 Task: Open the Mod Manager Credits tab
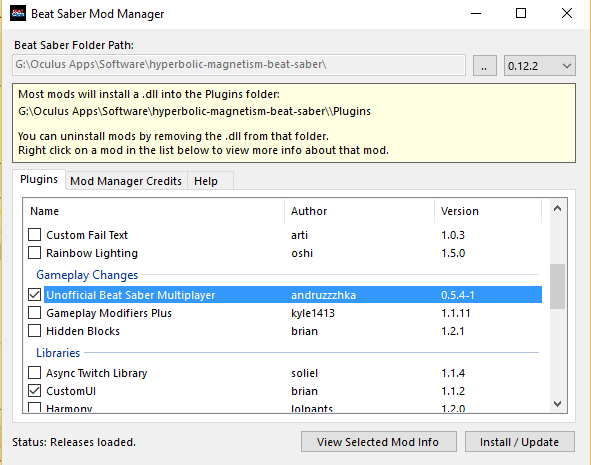point(126,181)
